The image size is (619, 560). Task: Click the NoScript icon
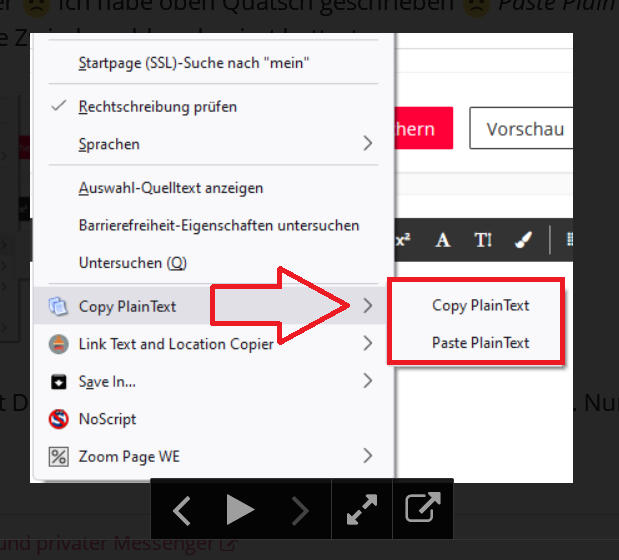58,419
